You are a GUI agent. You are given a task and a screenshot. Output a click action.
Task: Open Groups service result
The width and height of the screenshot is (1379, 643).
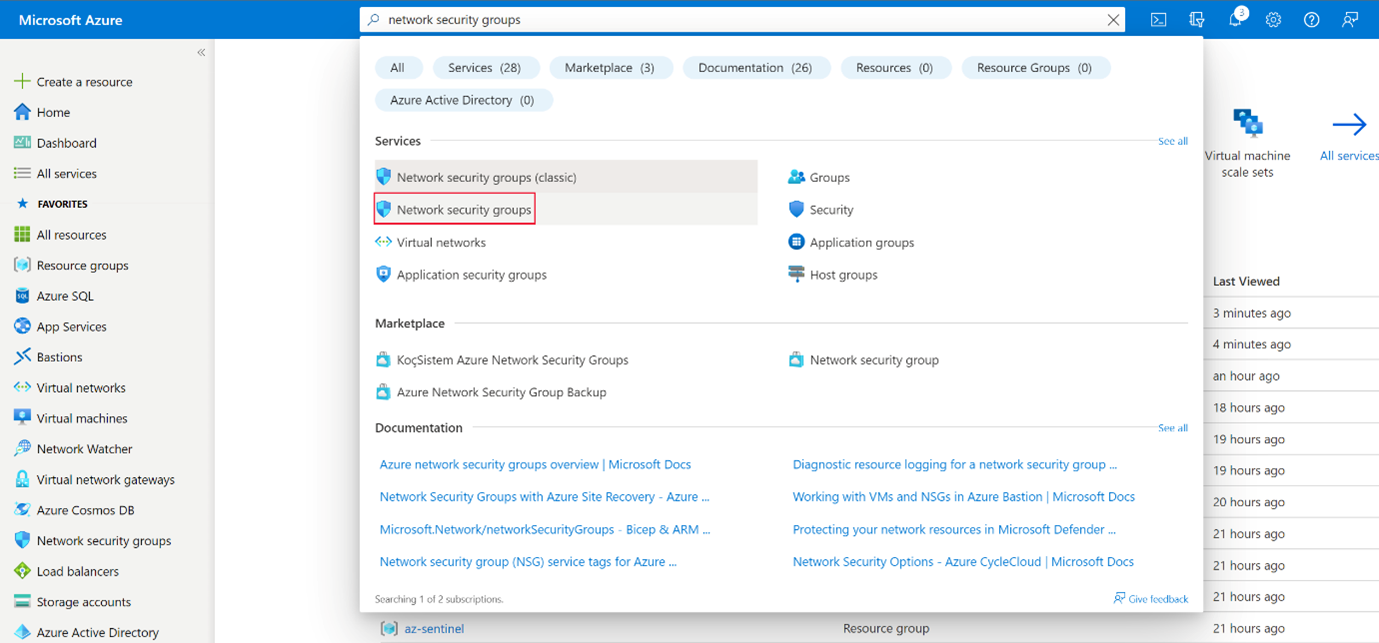(819, 177)
